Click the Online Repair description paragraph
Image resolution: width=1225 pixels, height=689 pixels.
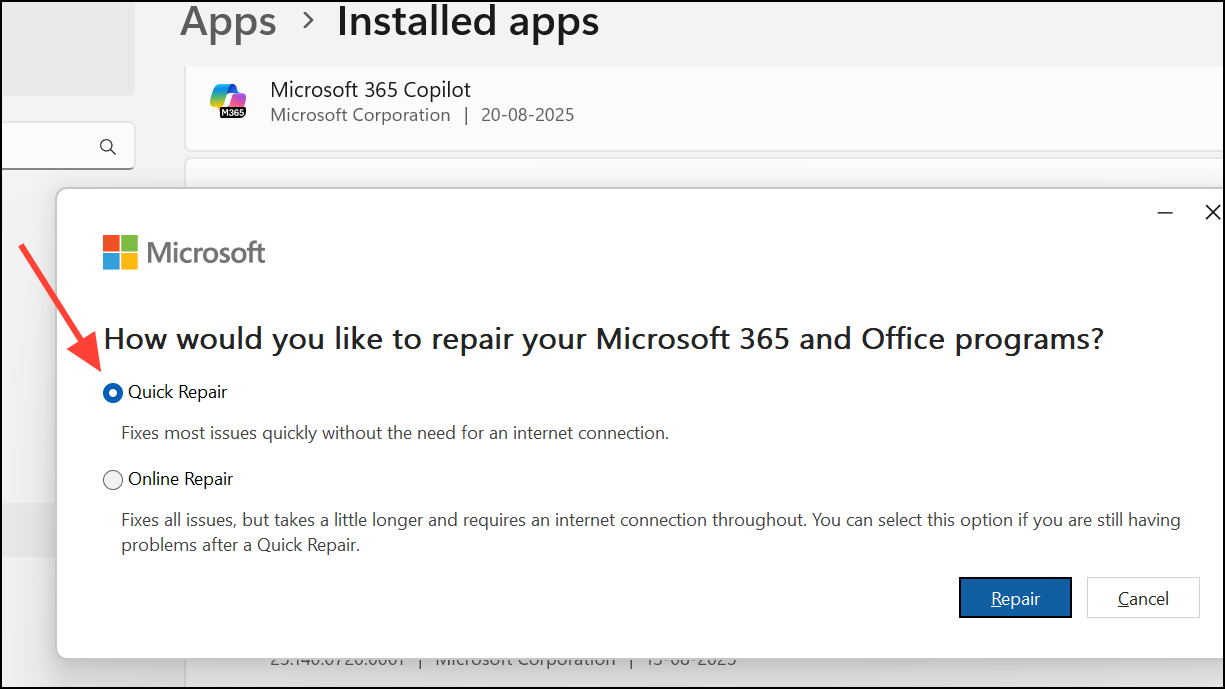(x=650, y=533)
